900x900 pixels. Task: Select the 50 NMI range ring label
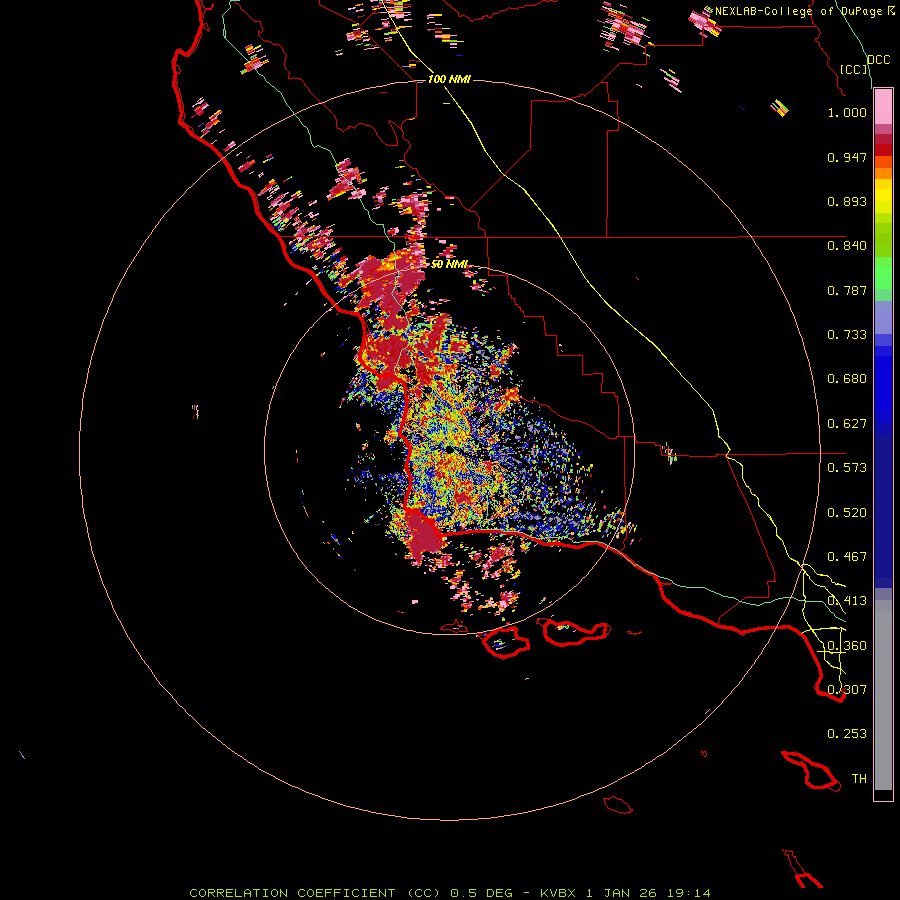click(x=449, y=264)
